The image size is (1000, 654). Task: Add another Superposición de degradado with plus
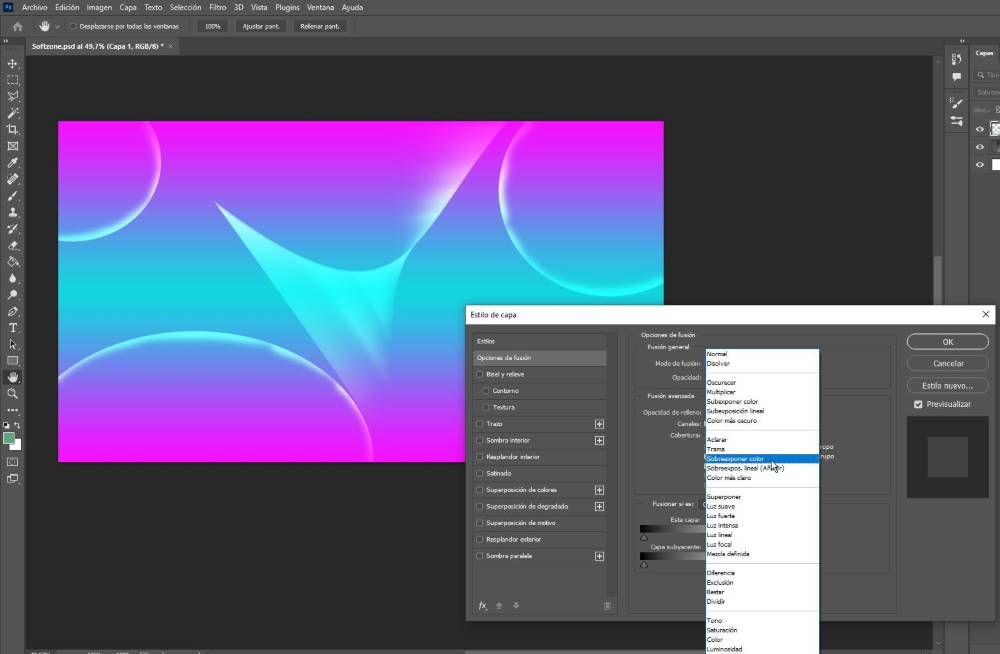(x=599, y=507)
